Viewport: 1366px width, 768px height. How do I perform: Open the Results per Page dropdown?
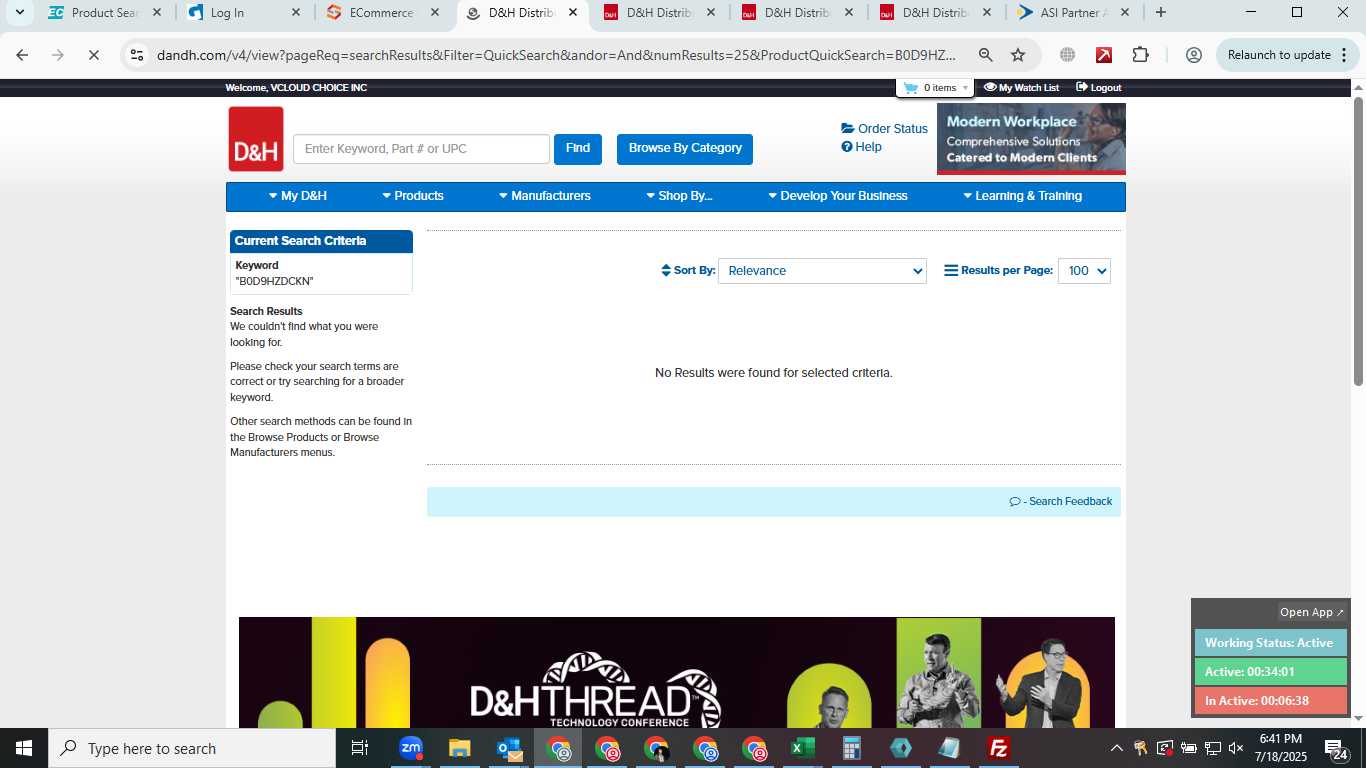1084,271
